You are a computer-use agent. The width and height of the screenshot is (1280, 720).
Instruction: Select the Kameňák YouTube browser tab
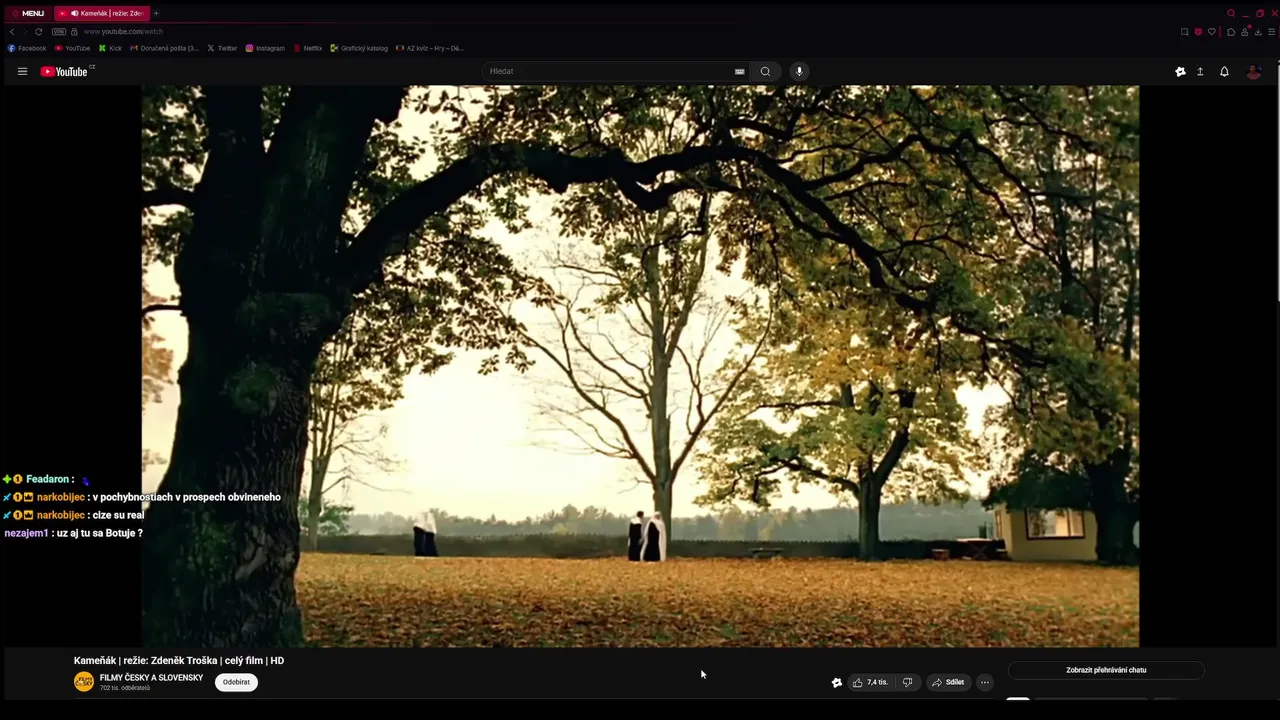click(102, 13)
